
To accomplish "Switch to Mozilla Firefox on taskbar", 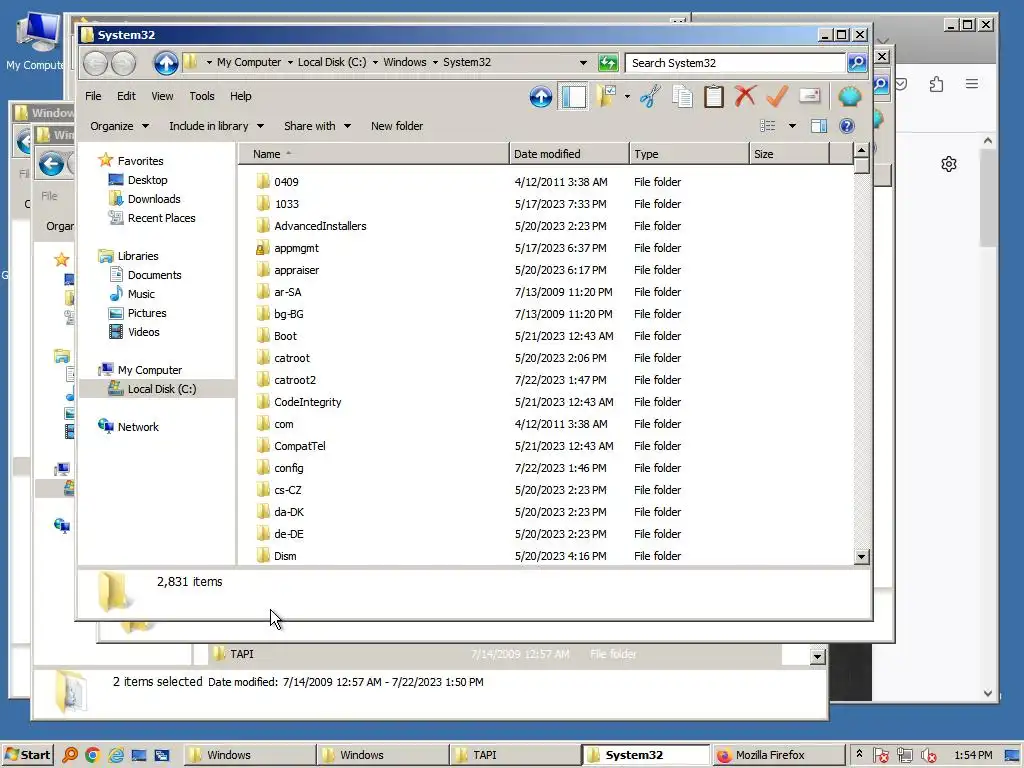I will [x=778, y=755].
